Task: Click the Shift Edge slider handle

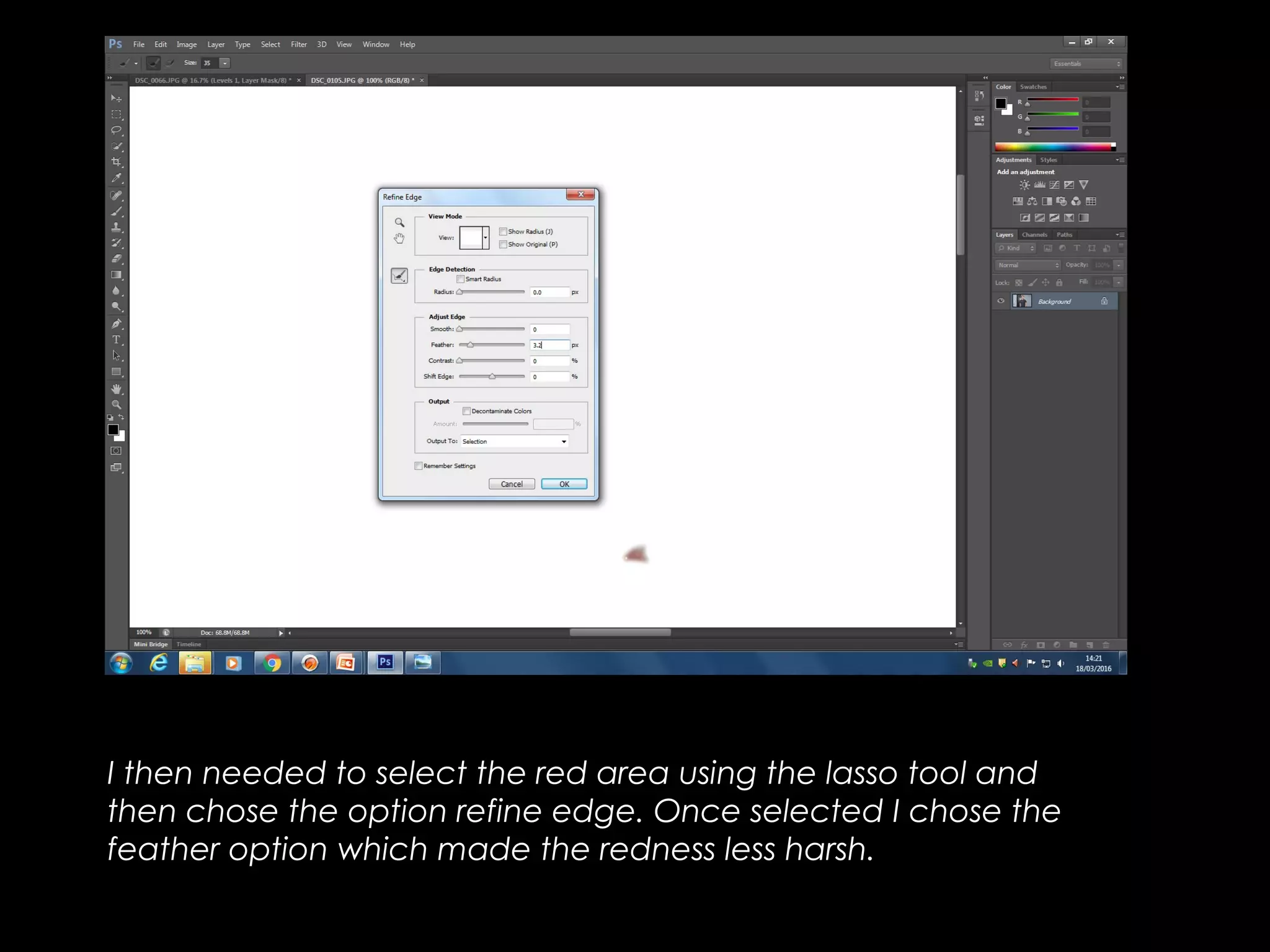Action: 492,376
